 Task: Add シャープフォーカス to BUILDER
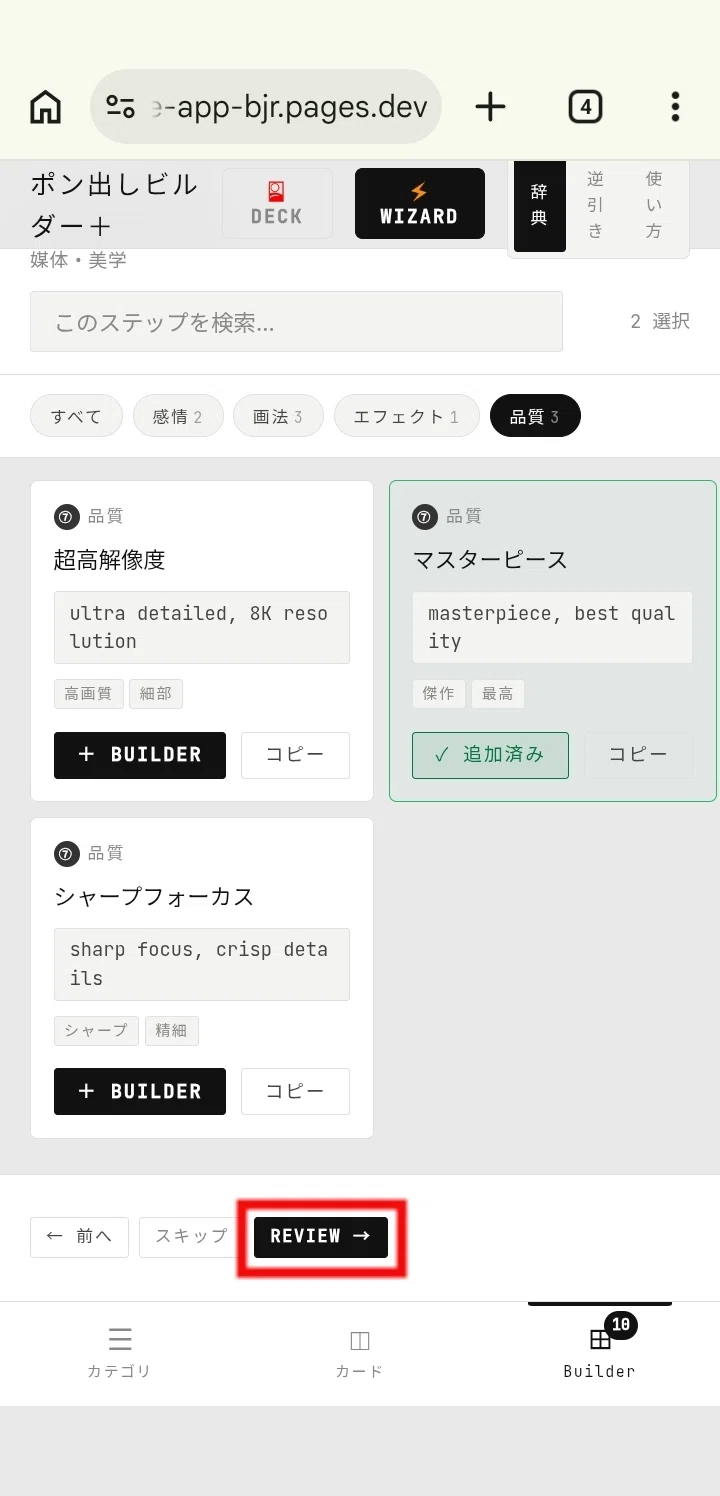[x=140, y=1091]
